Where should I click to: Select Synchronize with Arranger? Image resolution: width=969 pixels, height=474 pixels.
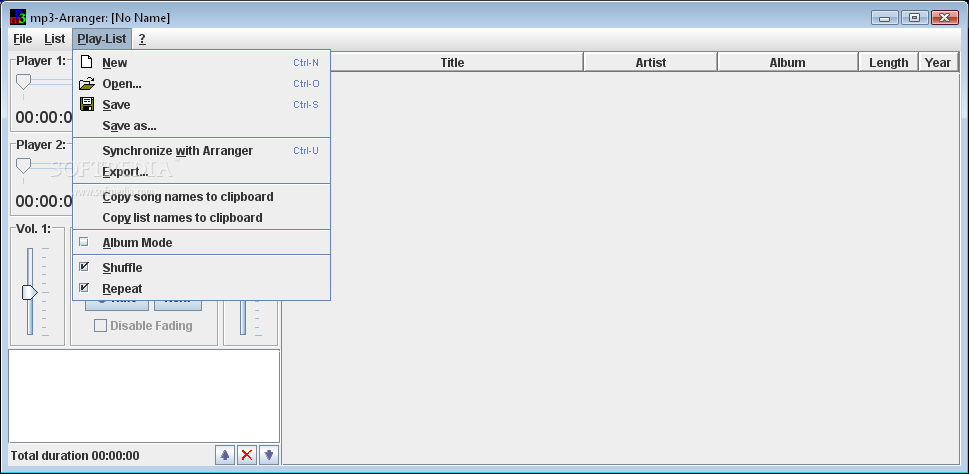(x=201, y=151)
